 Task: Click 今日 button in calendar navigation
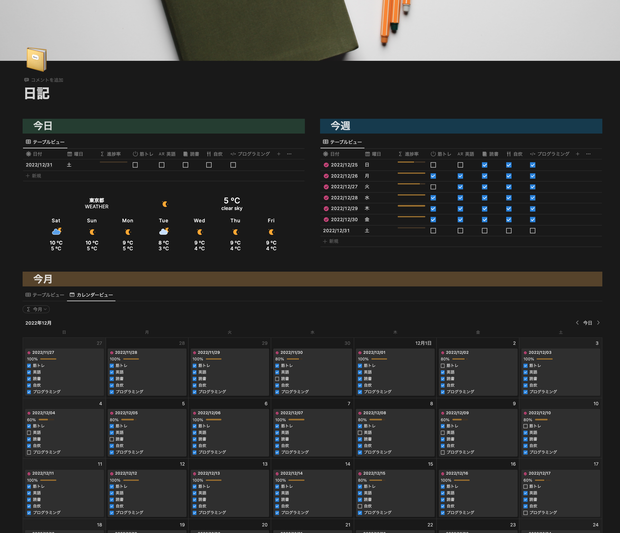(x=588, y=323)
